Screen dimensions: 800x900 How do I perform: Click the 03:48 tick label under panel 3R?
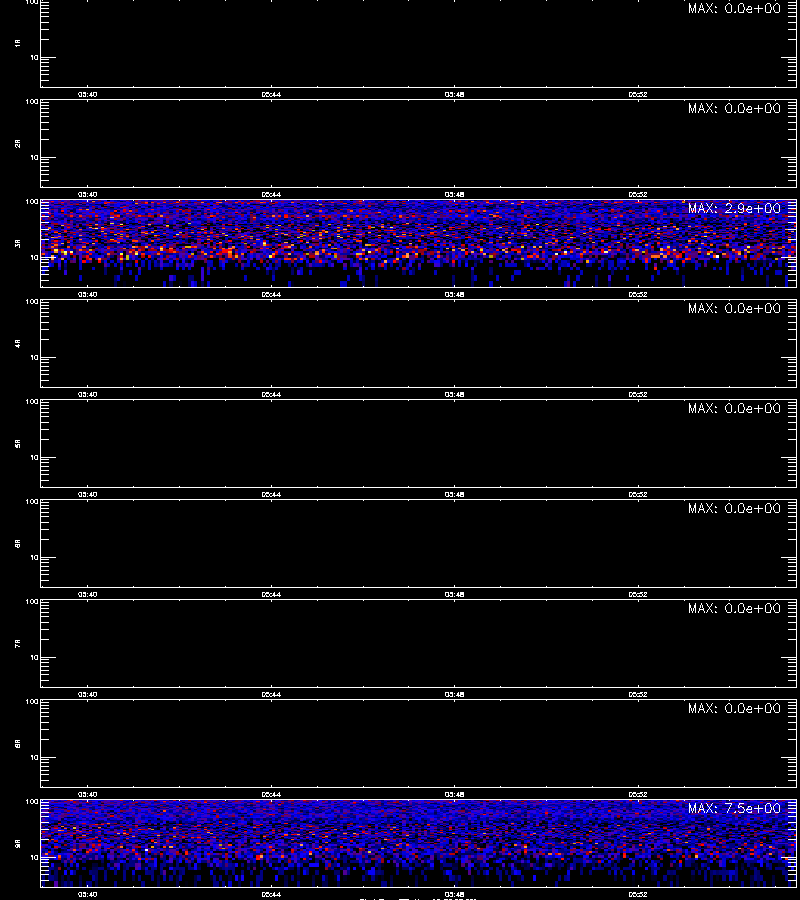tap(454, 294)
